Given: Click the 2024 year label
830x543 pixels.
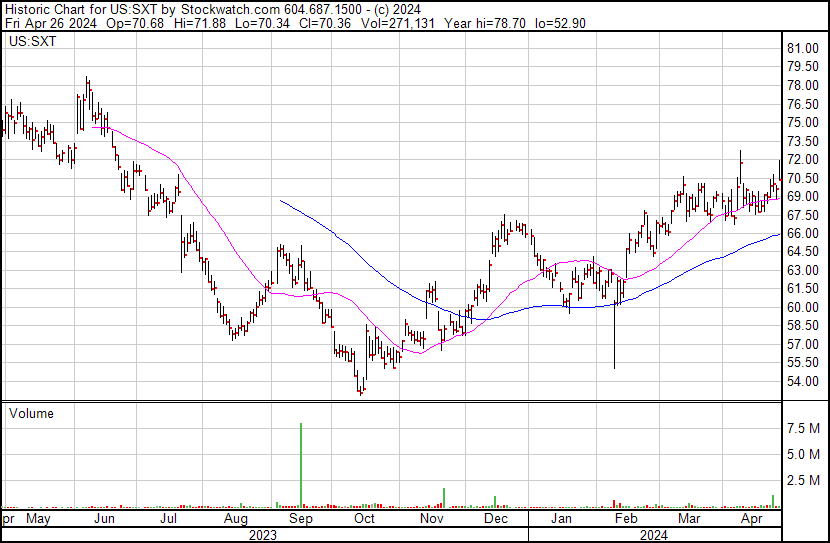Looking at the screenshot, I should tap(654, 535).
